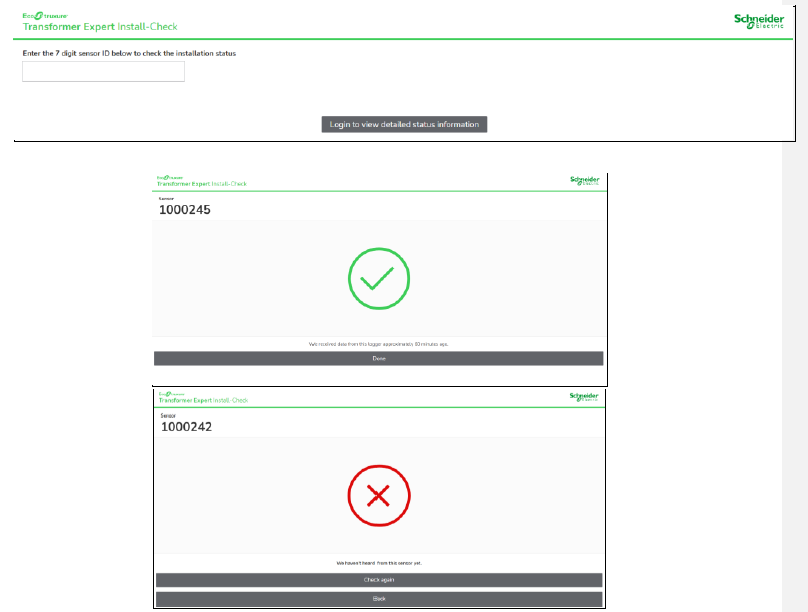This screenshot has height=612, width=808.
Task: Click the Schneider Electric logo in the top header
Action: 759,21
